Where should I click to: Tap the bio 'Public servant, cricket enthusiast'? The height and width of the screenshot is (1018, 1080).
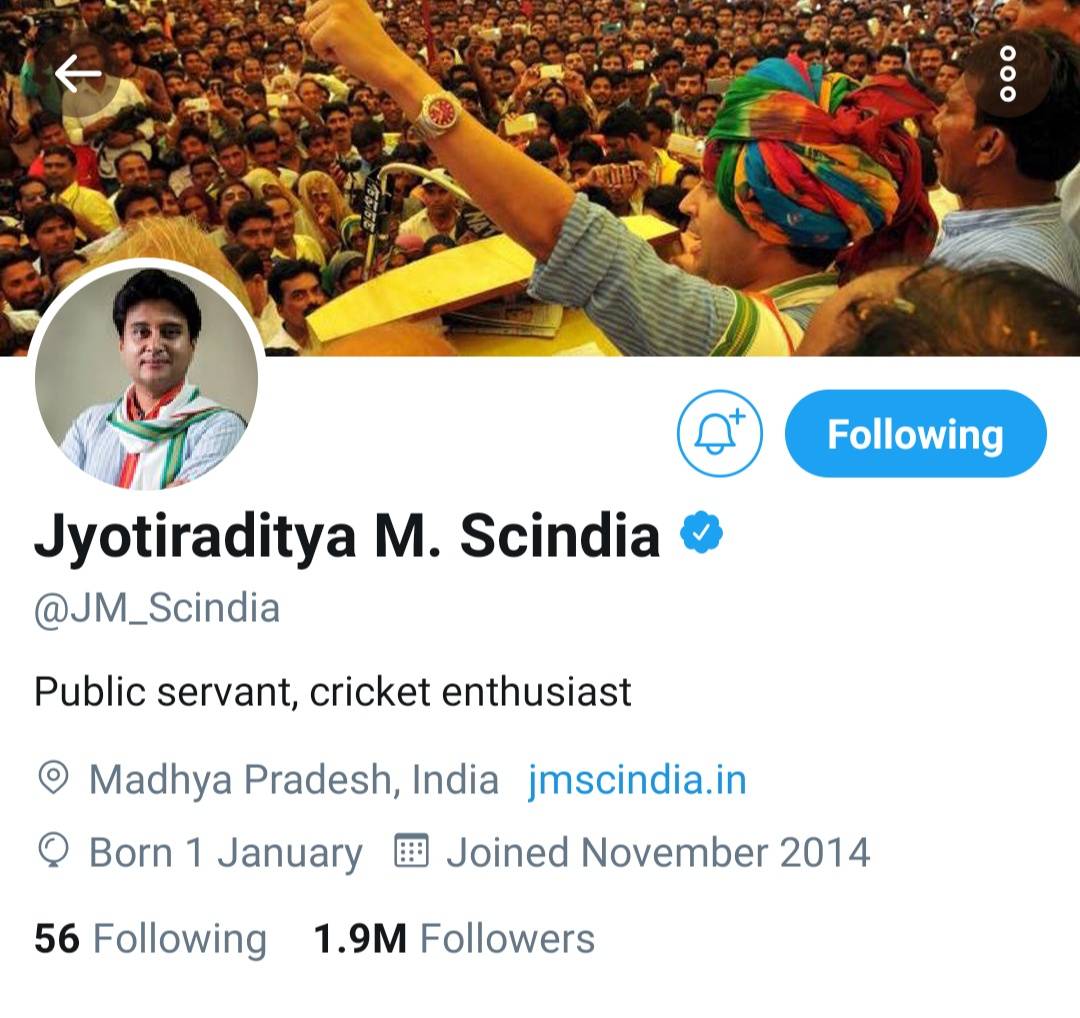[x=333, y=692]
